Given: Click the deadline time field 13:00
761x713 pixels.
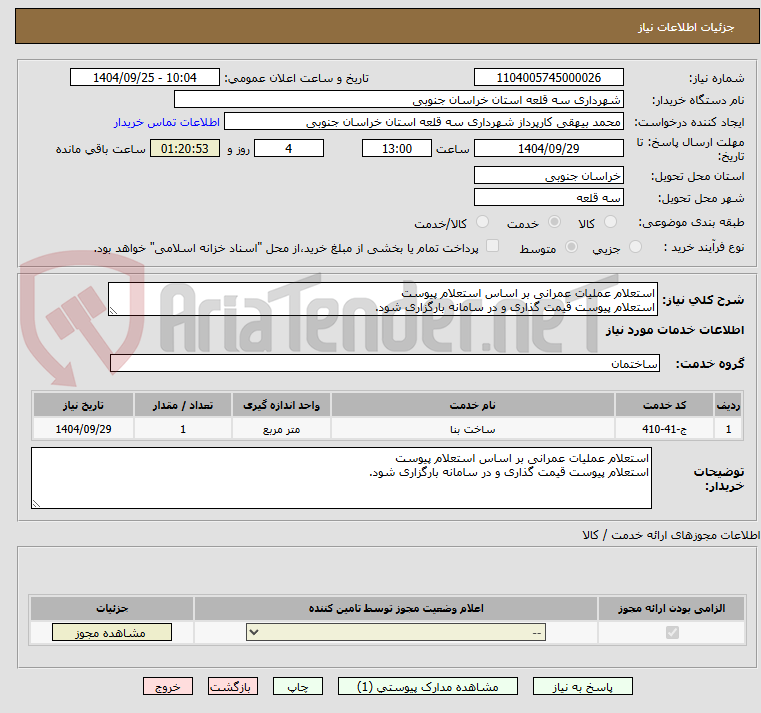Looking at the screenshot, I should coord(397,149).
